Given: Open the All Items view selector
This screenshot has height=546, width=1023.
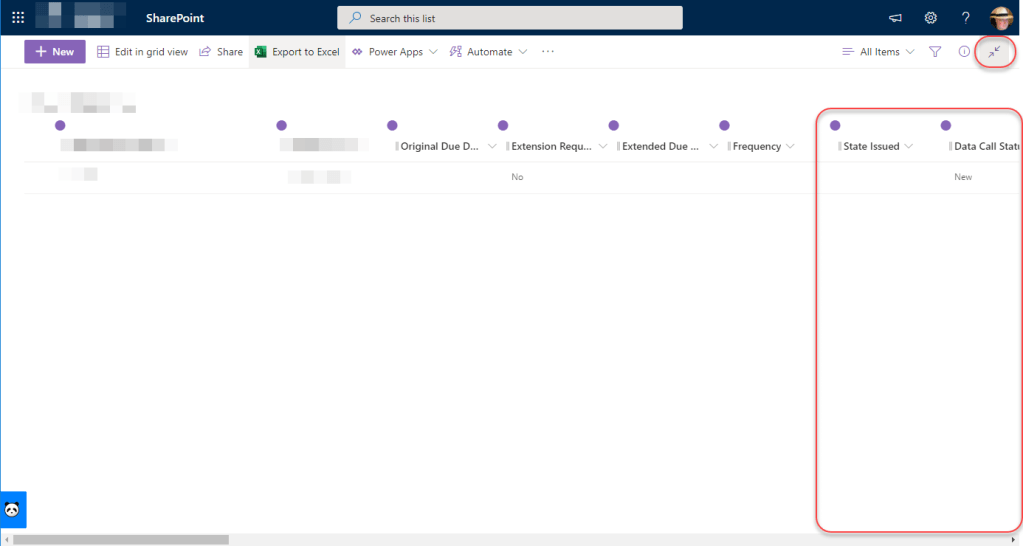Looking at the screenshot, I should [x=879, y=52].
